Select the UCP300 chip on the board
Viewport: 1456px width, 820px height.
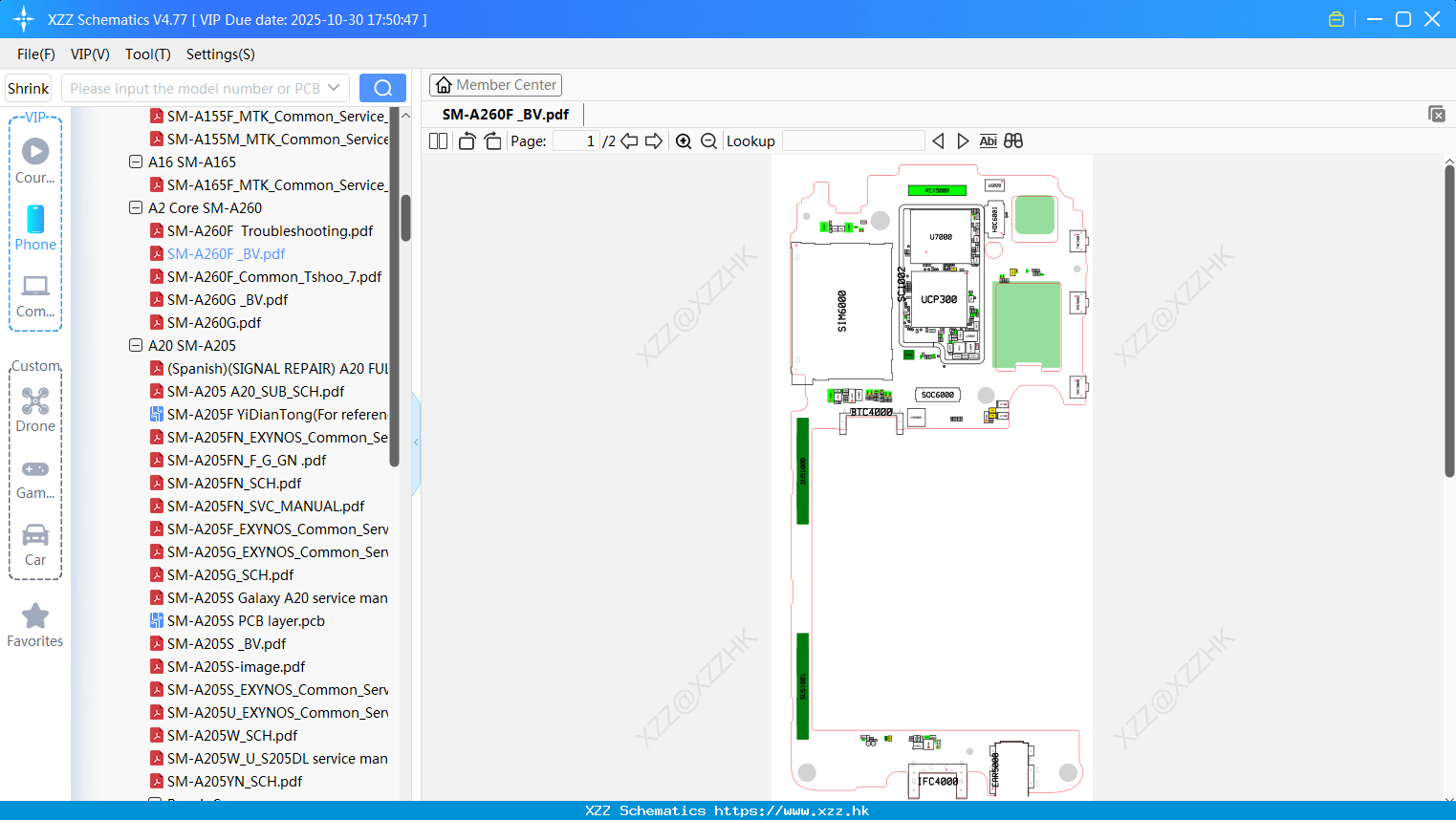pos(938,299)
